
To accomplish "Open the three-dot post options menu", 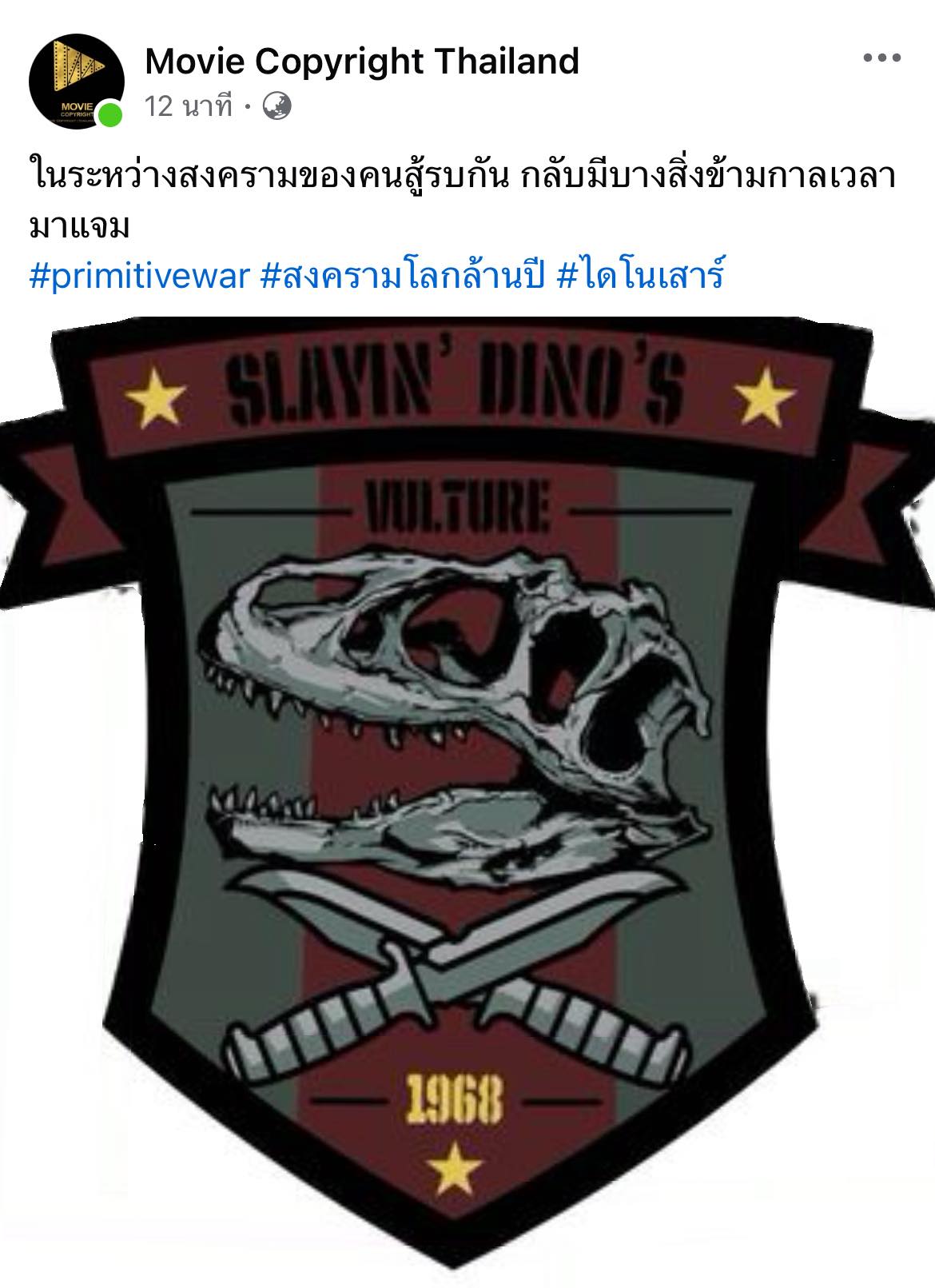I will 882,58.
